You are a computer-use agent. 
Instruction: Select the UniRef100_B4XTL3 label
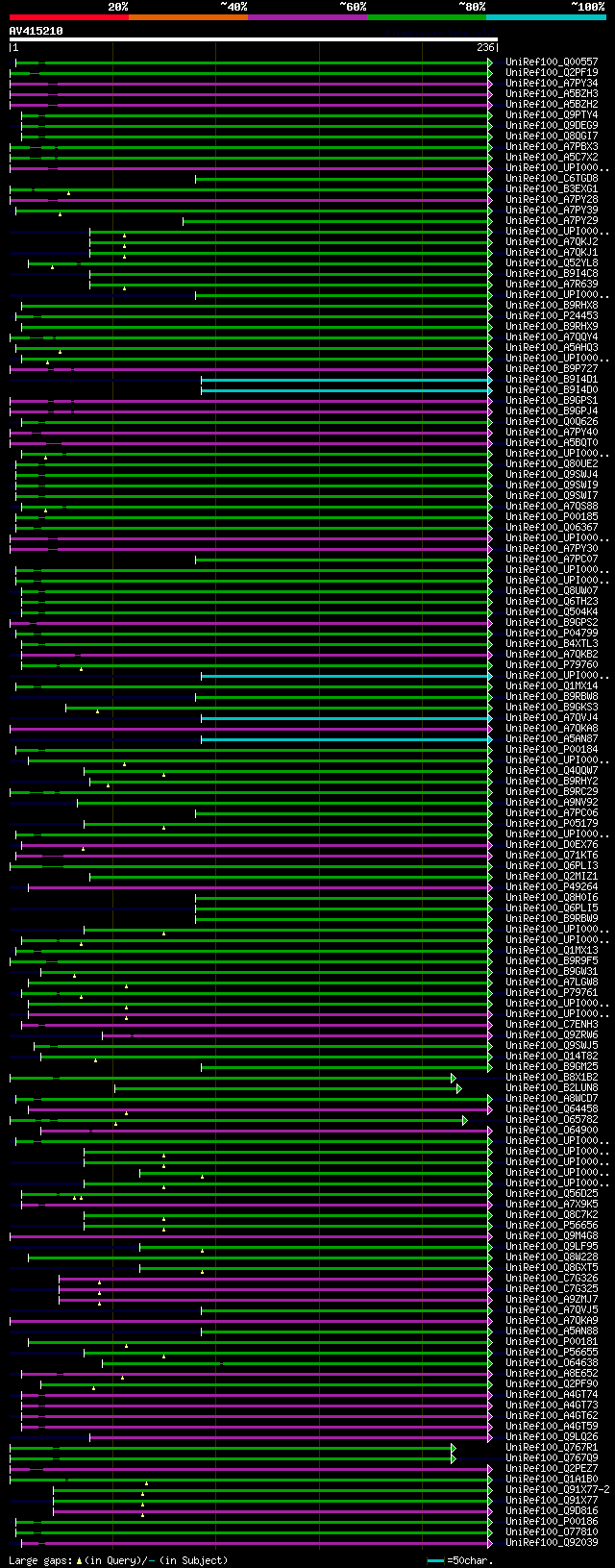(552, 644)
